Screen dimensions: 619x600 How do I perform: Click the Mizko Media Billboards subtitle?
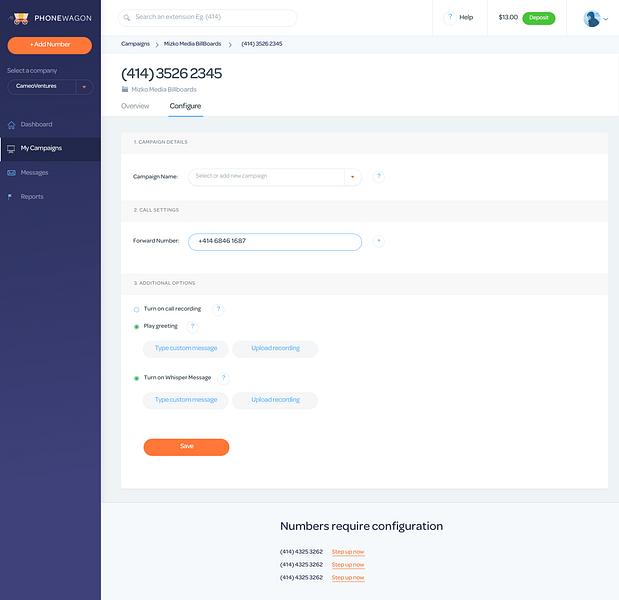(x=164, y=90)
